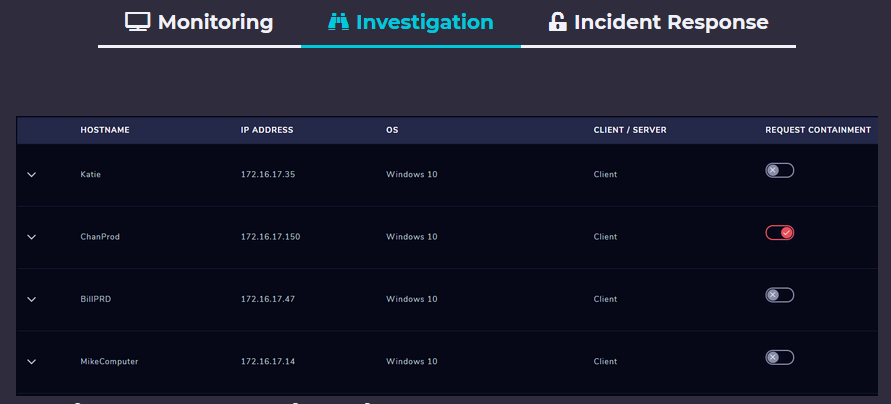This screenshot has width=891, height=404.
Task: Open the BillPRD row chevron
Action: click(31, 299)
